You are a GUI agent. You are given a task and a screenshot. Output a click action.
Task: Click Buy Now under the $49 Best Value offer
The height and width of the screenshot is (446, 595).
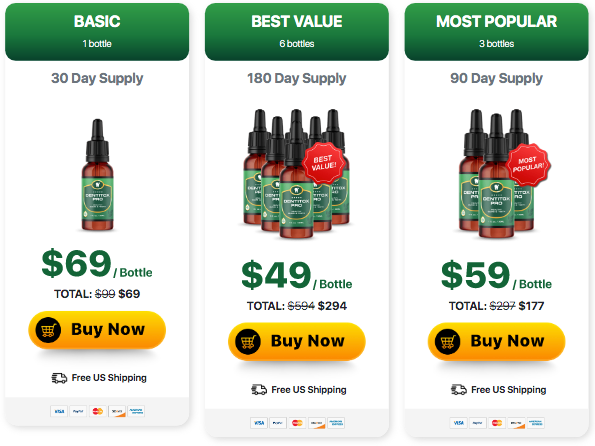click(297, 341)
